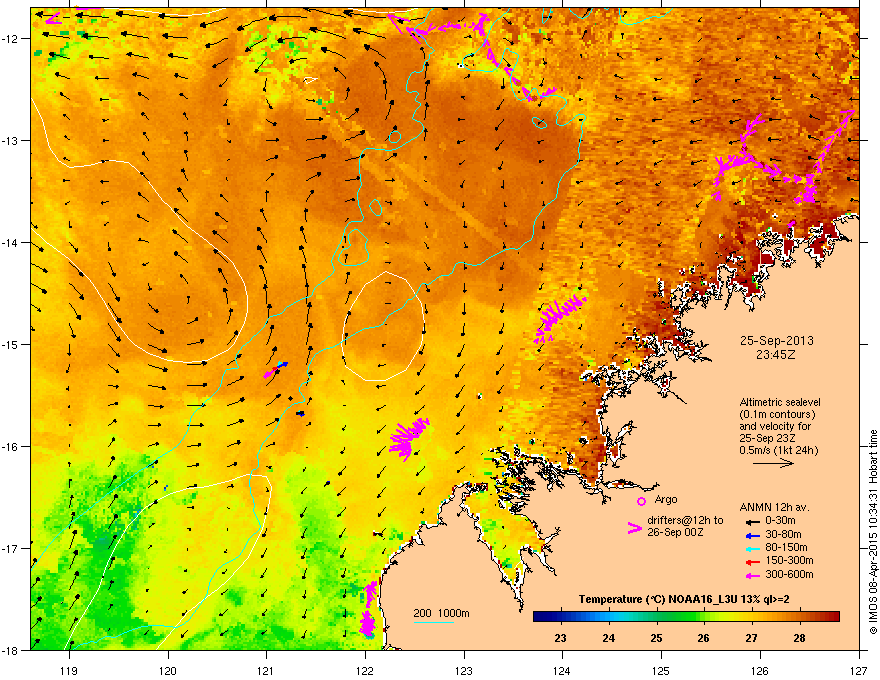Click the '150-300m' depth label
The image size is (880, 680).
point(789,560)
